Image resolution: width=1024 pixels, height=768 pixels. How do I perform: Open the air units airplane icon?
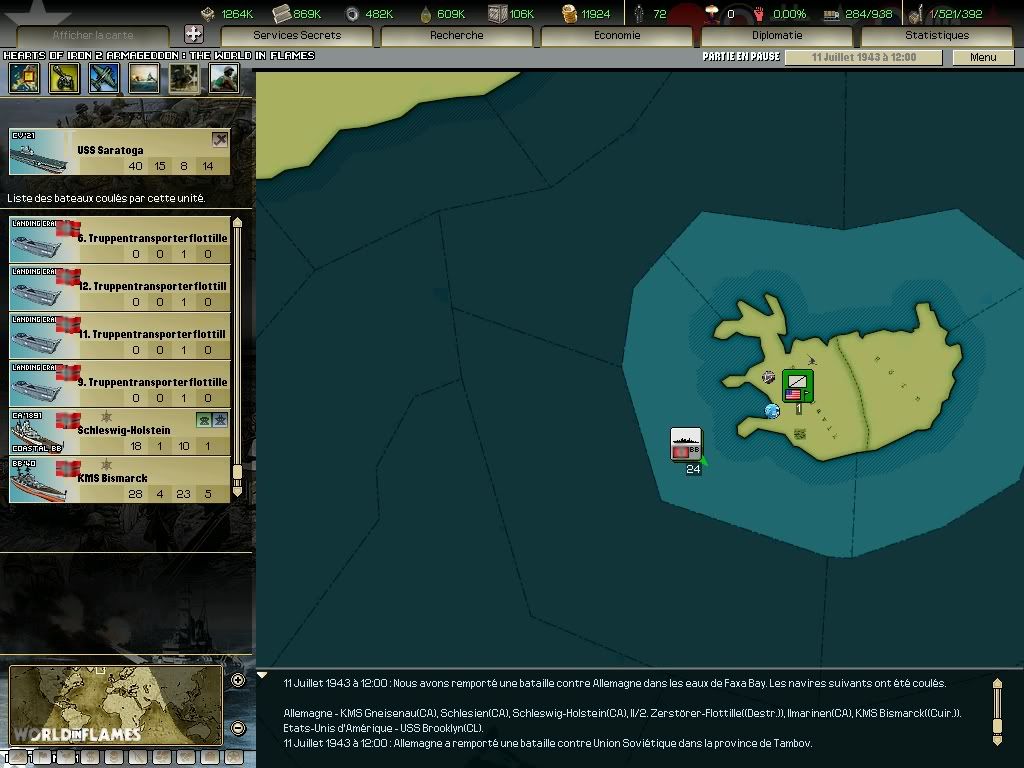[x=104, y=78]
